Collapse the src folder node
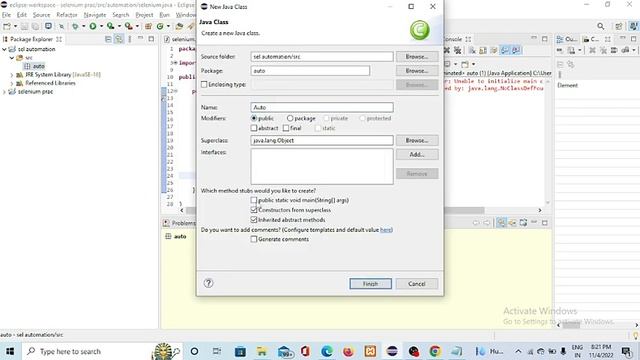The width and height of the screenshot is (640, 360). pos(12,58)
